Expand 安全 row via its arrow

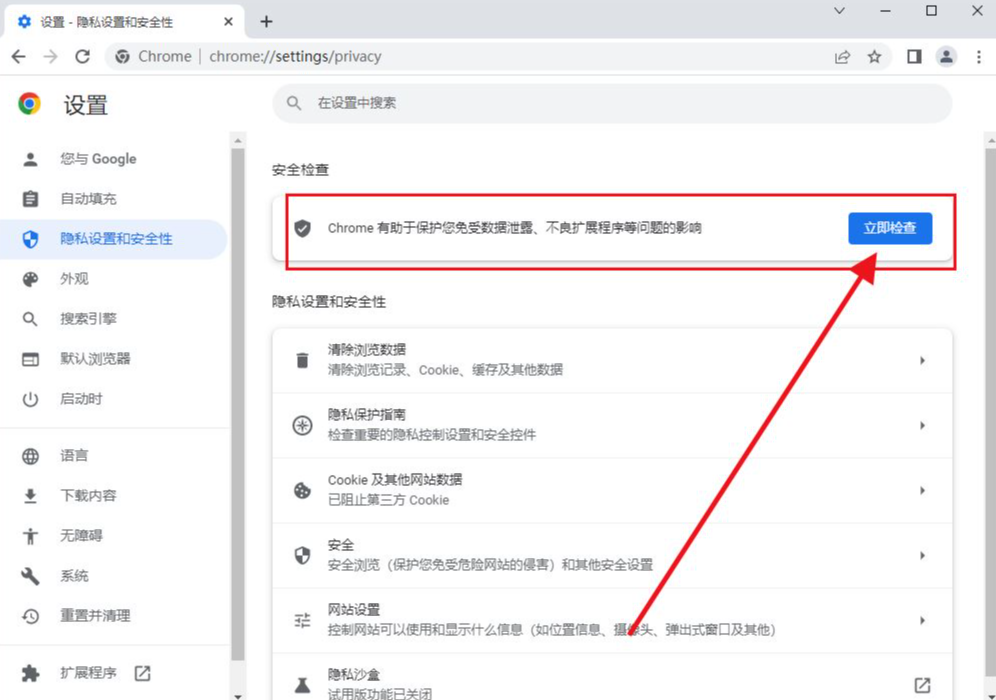coord(922,555)
